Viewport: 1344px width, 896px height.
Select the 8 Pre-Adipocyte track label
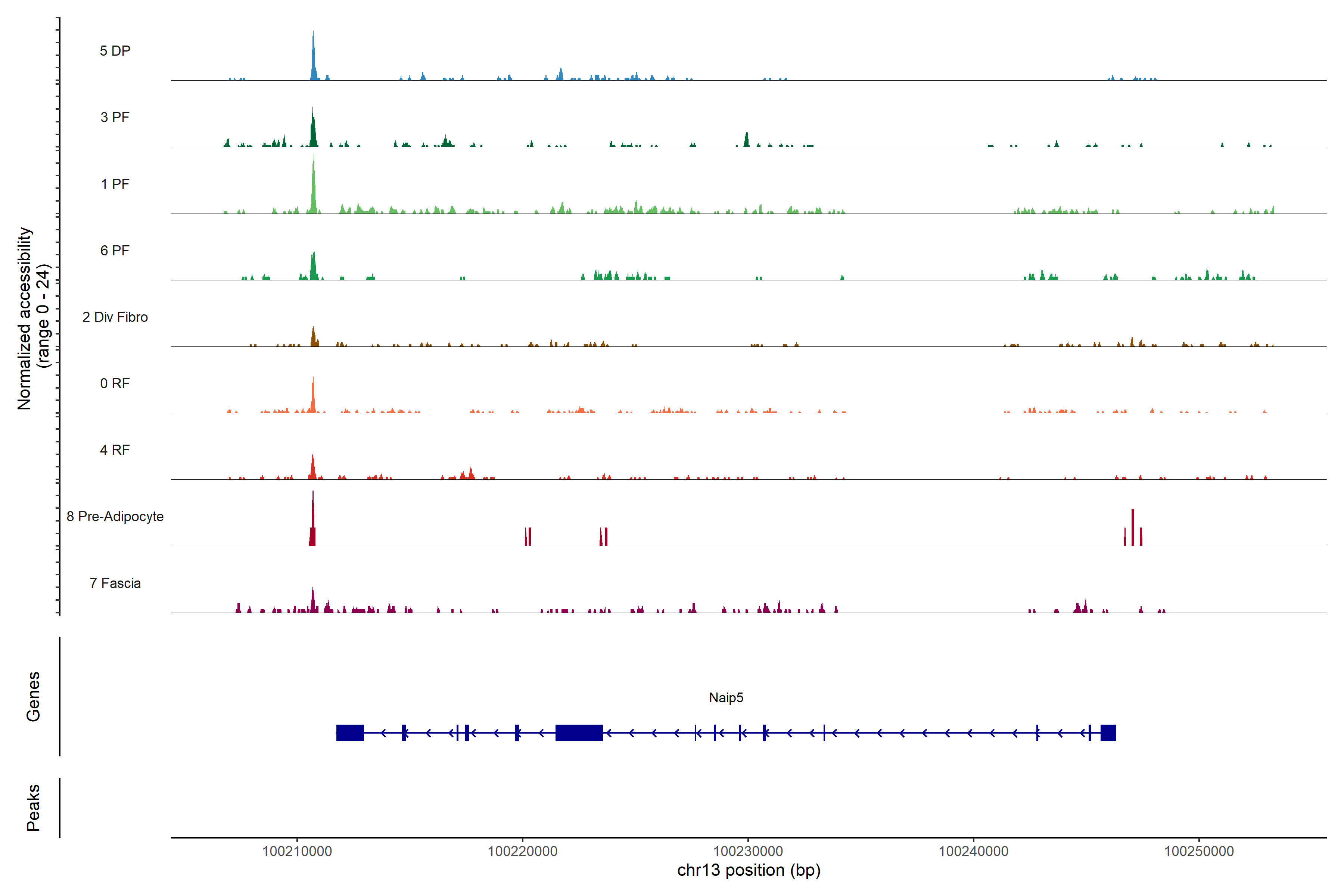pyautogui.click(x=115, y=517)
